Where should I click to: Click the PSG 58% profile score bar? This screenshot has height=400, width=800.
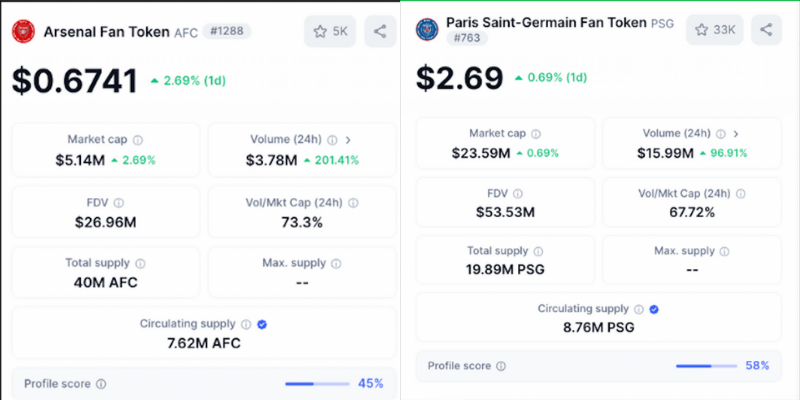click(x=706, y=366)
